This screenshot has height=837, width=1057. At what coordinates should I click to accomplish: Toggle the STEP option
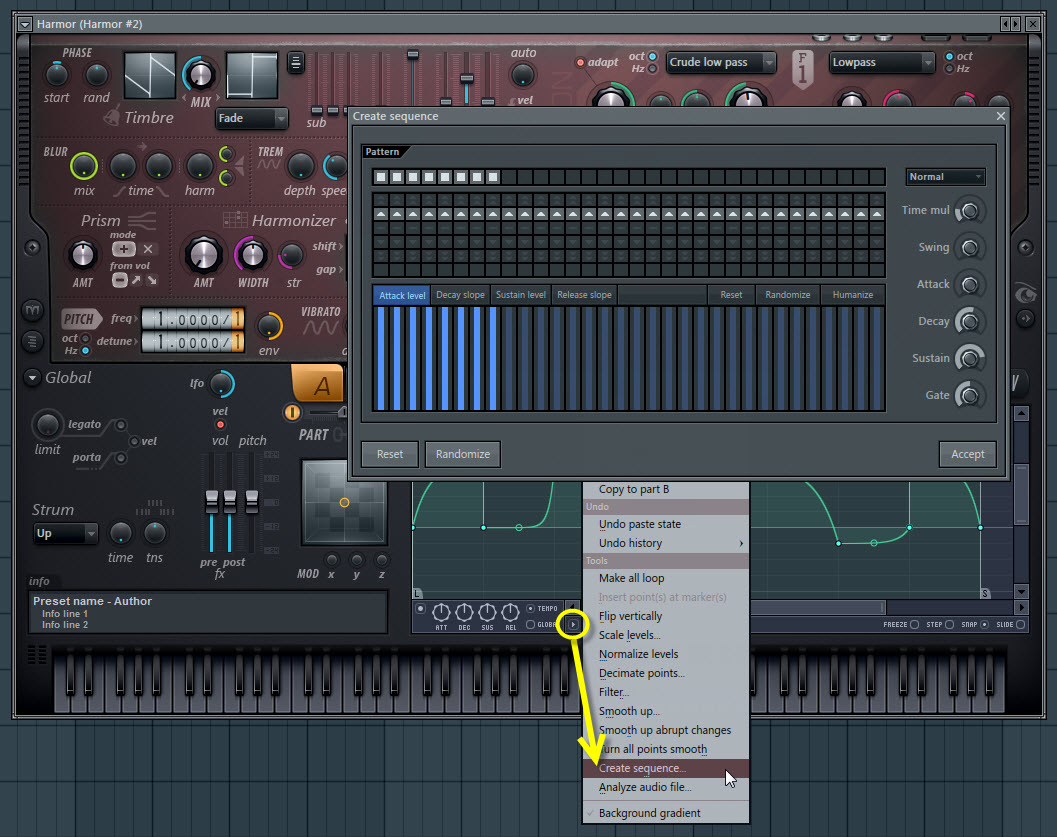(950, 625)
